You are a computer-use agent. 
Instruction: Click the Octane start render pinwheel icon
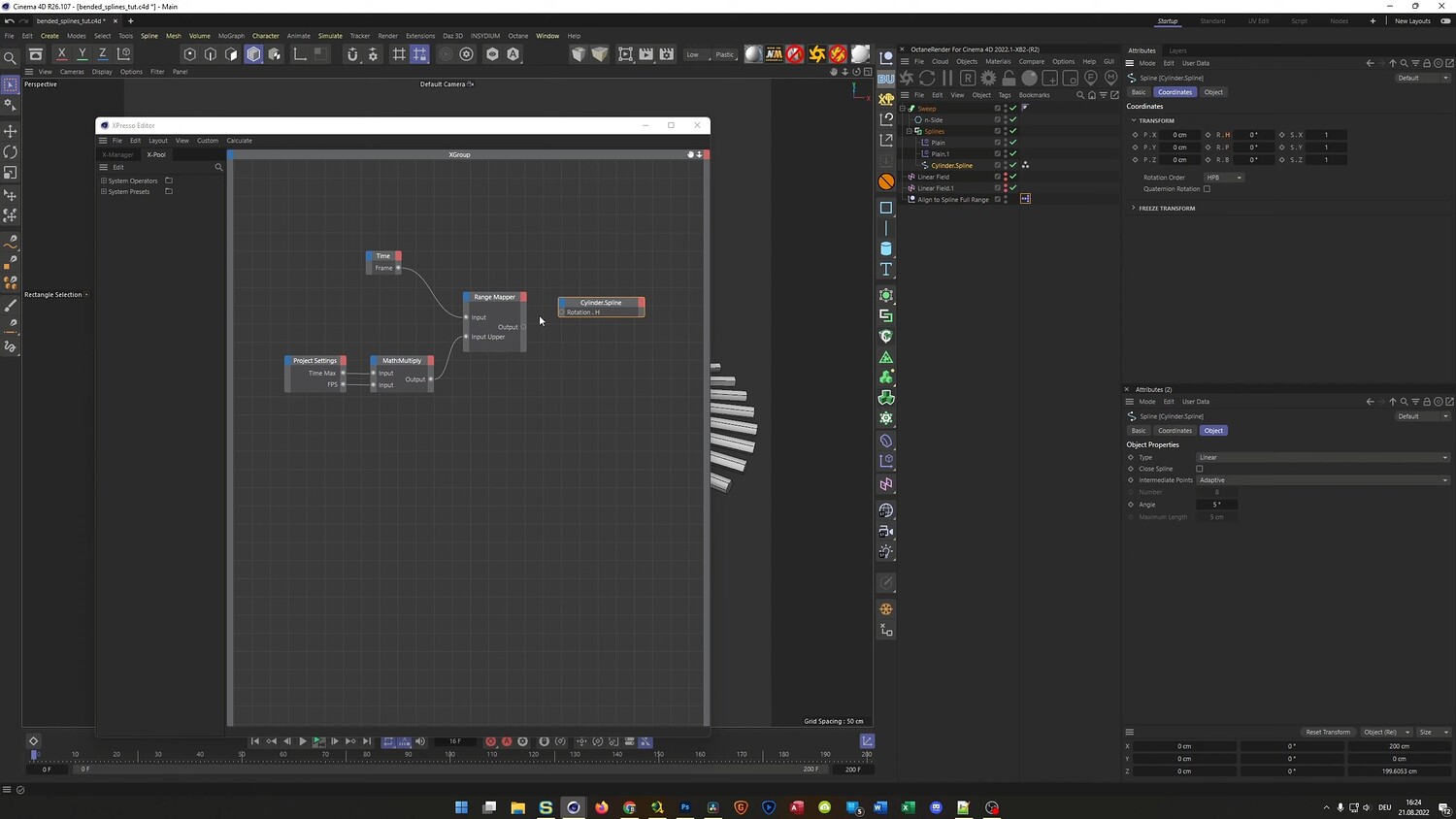(907, 78)
